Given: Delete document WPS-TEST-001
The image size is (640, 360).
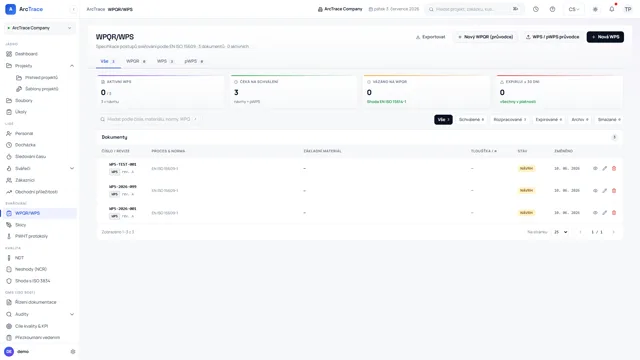Looking at the screenshot, I should (614, 168).
